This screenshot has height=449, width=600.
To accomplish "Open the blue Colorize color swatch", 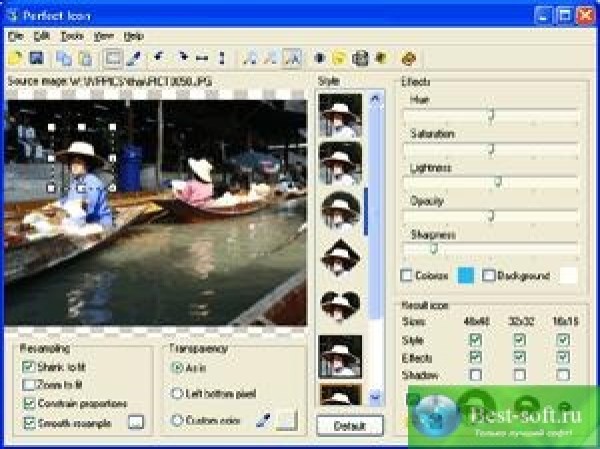I will coord(466,275).
